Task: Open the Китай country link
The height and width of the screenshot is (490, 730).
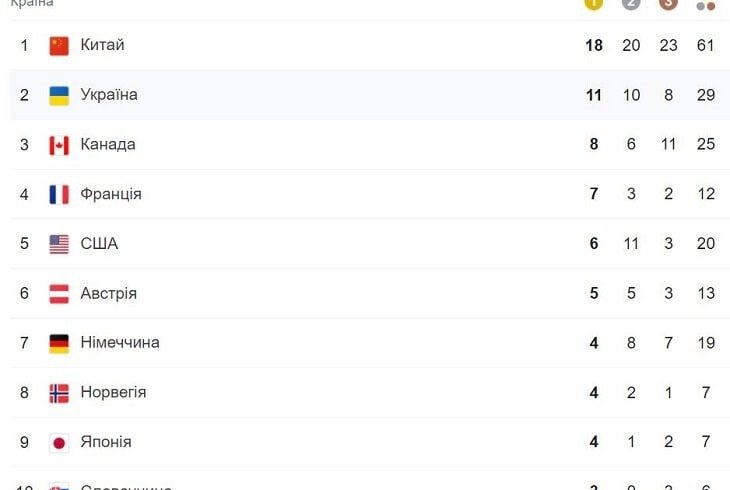Action: pos(102,45)
